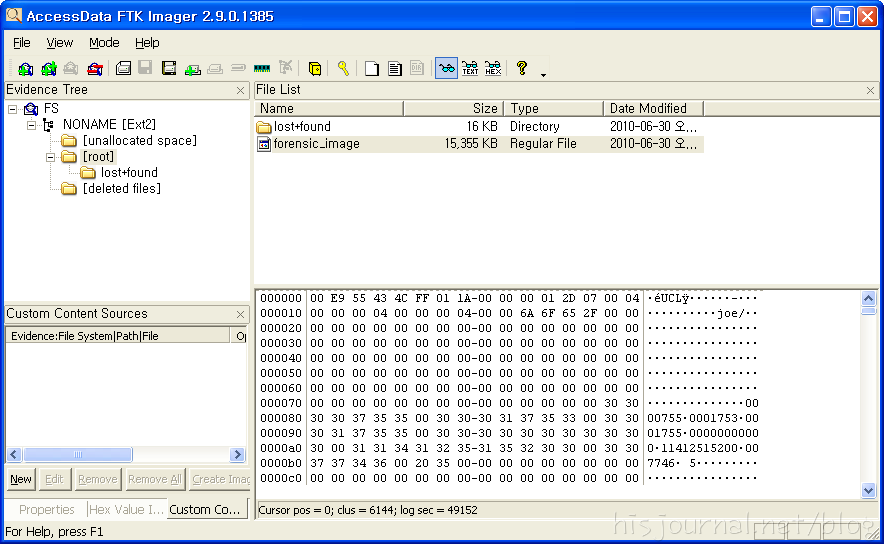
Task: Click the 15,355 KB size cell
Action: coord(471,144)
